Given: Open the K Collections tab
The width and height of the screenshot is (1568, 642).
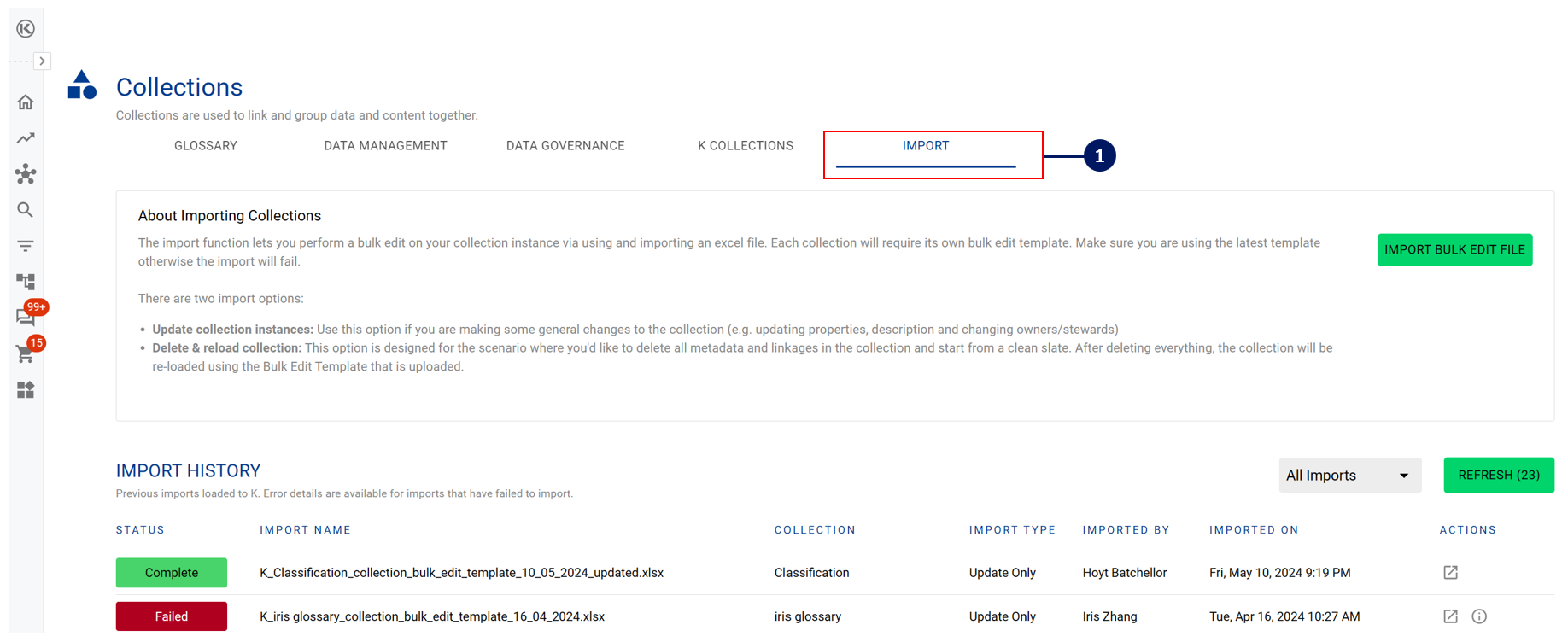Looking at the screenshot, I should [745, 146].
